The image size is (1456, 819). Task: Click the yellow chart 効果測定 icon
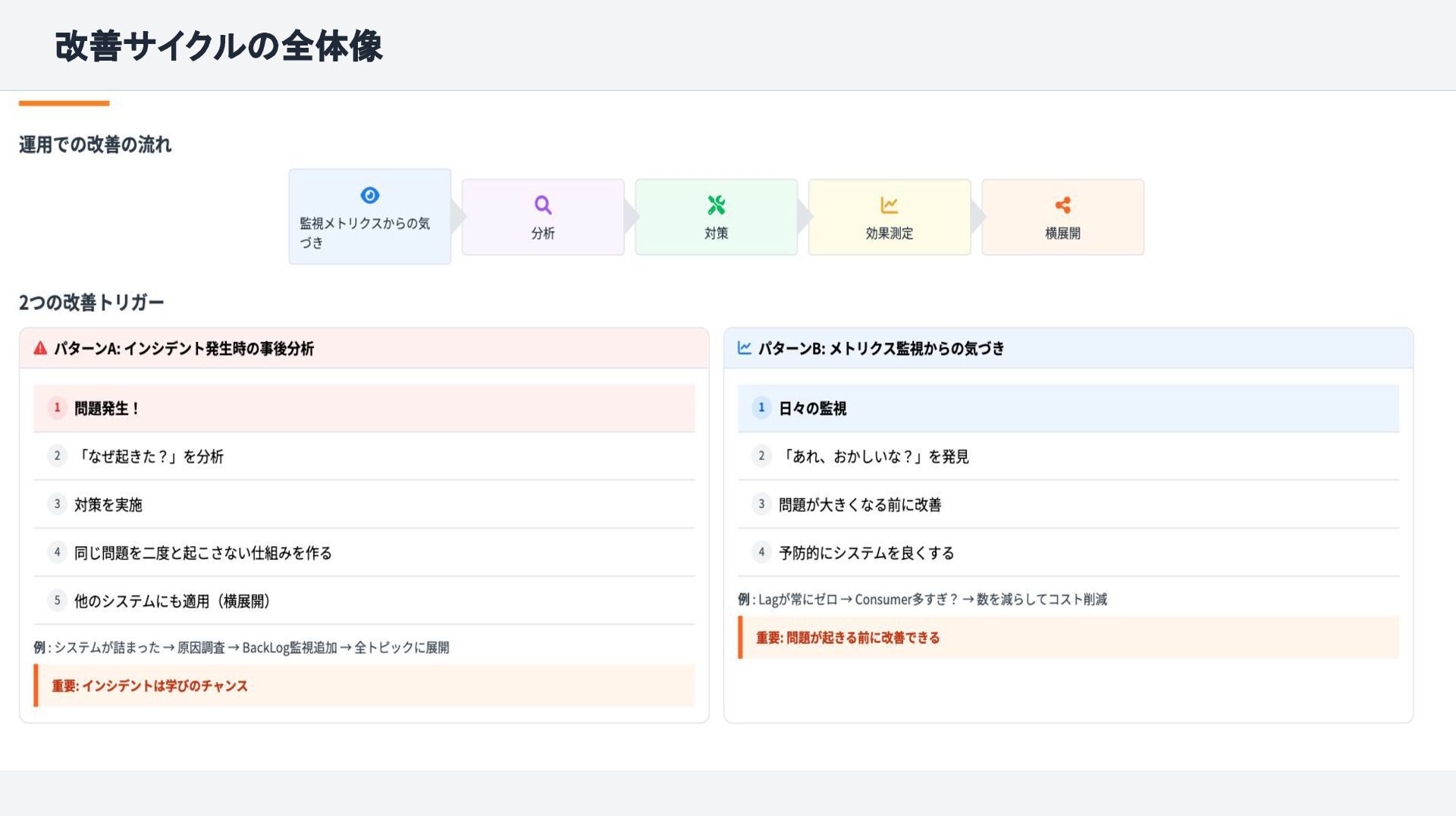pyautogui.click(x=889, y=205)
